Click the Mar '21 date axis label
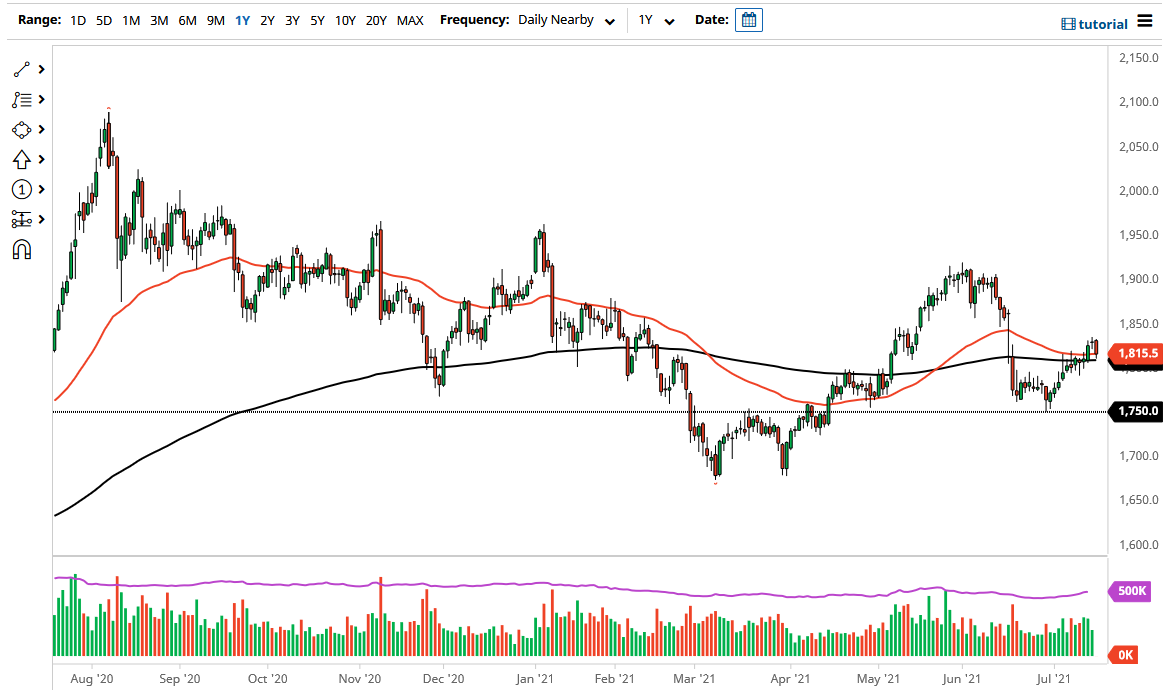 click(694, 679)
